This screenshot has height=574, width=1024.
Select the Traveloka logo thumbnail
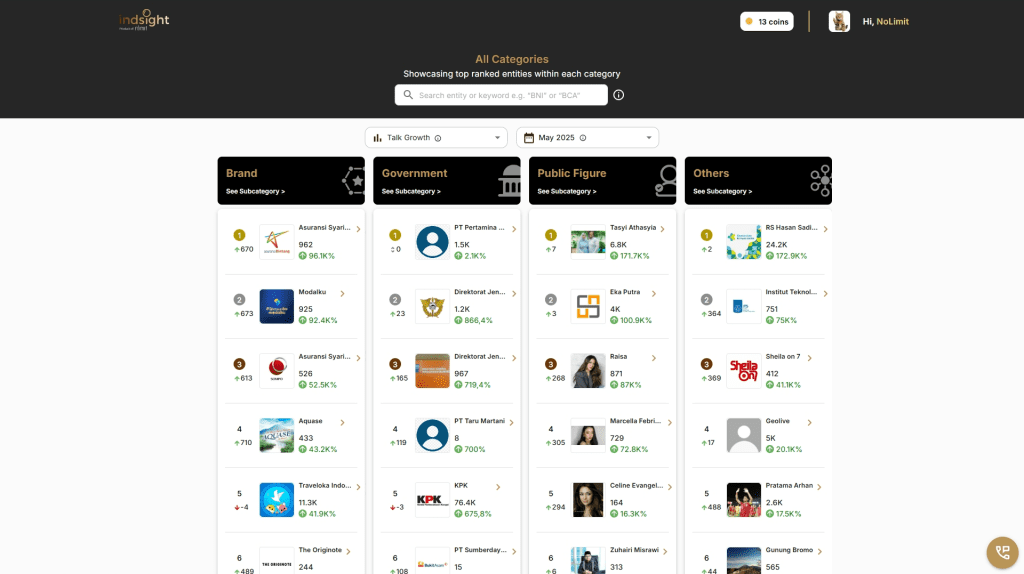276,500
